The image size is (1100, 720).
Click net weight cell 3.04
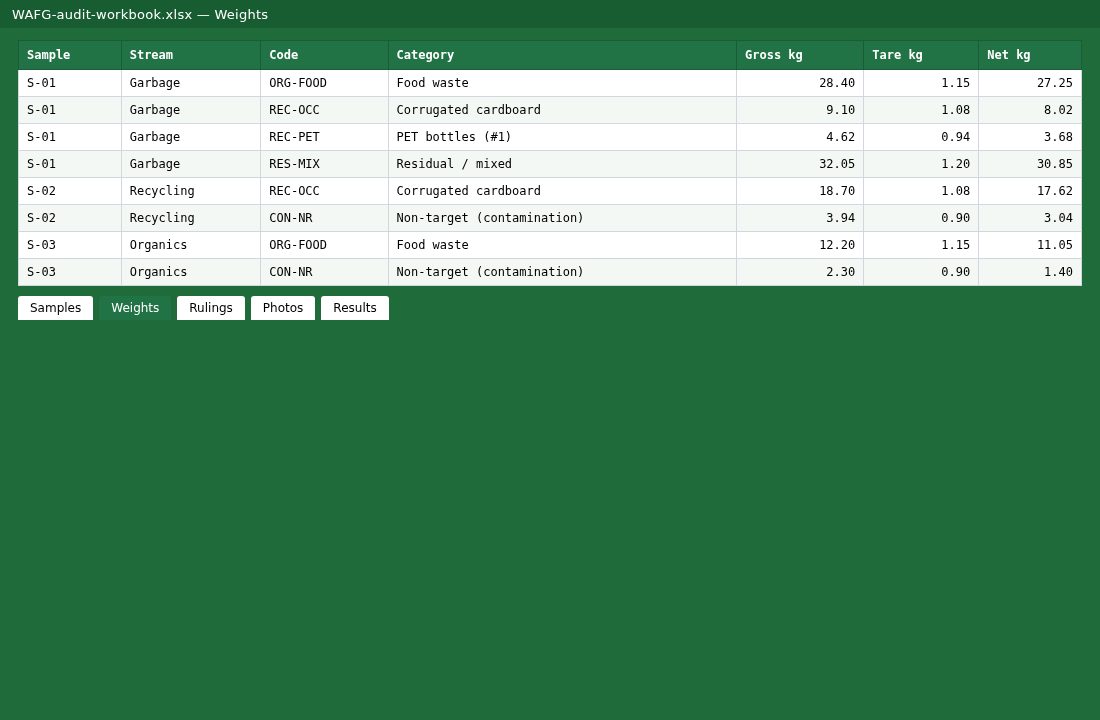point(1030,218)
